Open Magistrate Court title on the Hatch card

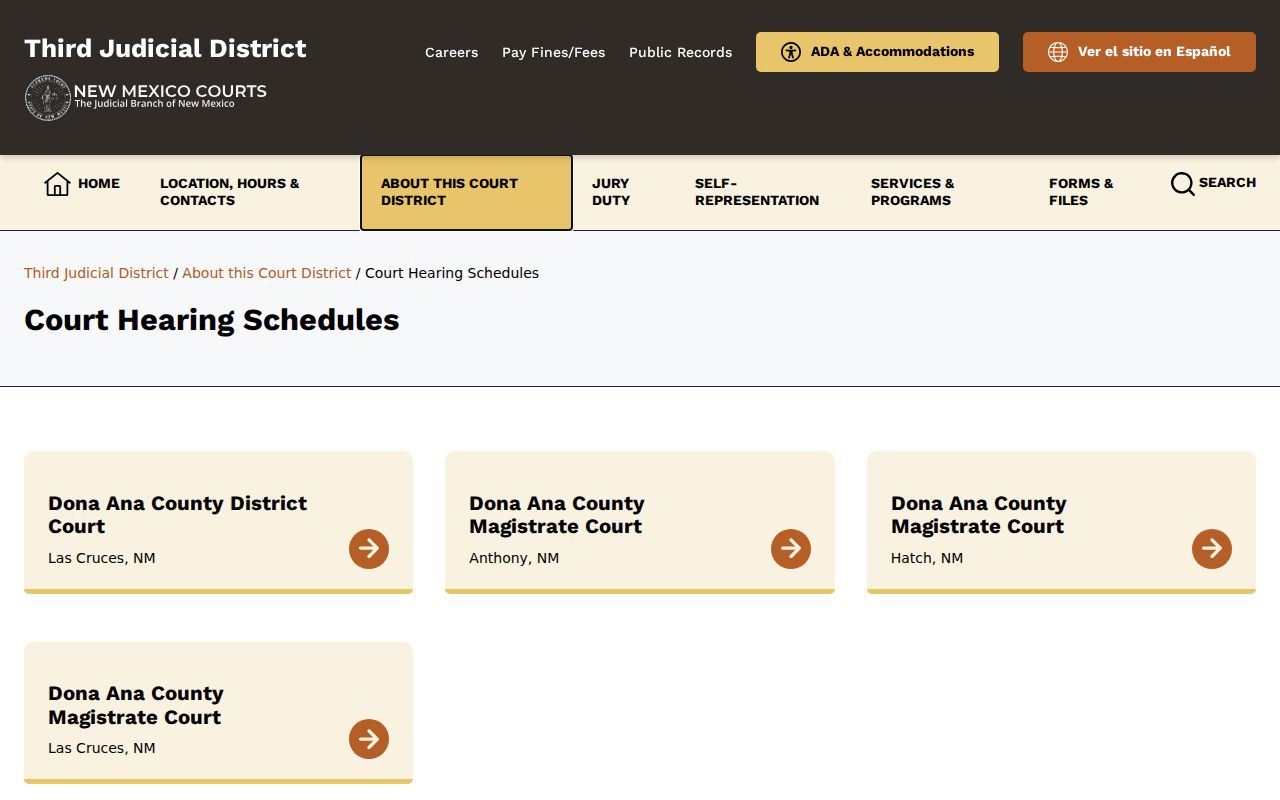tap(979, 515)
